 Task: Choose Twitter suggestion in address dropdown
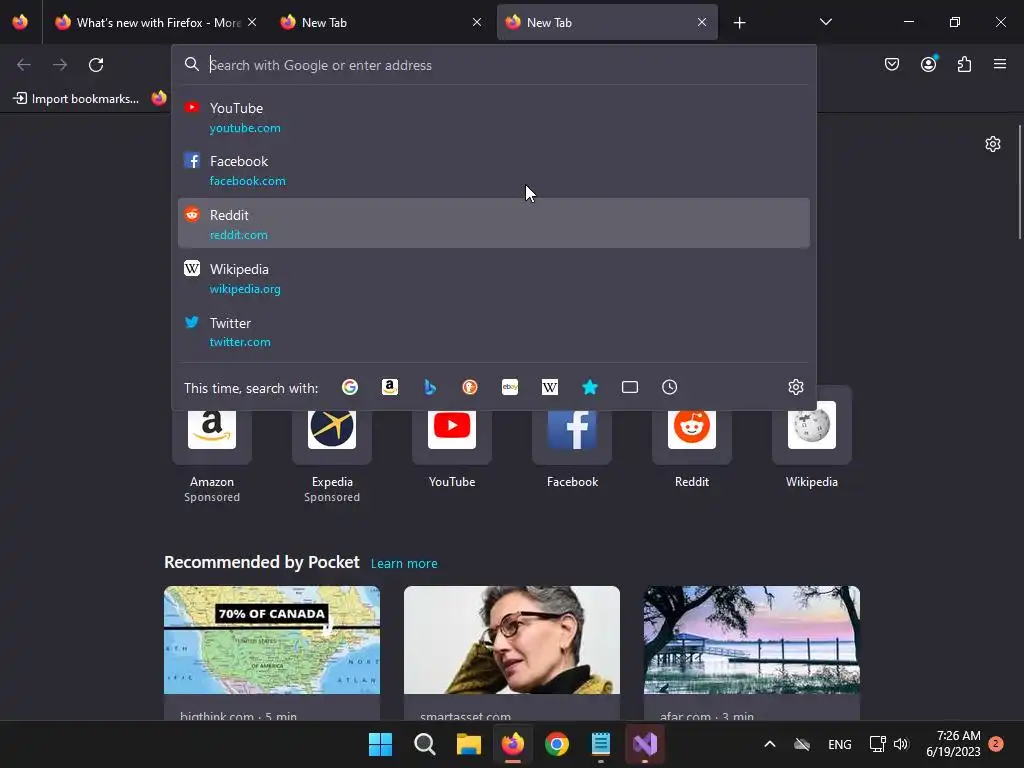point(494,332)
